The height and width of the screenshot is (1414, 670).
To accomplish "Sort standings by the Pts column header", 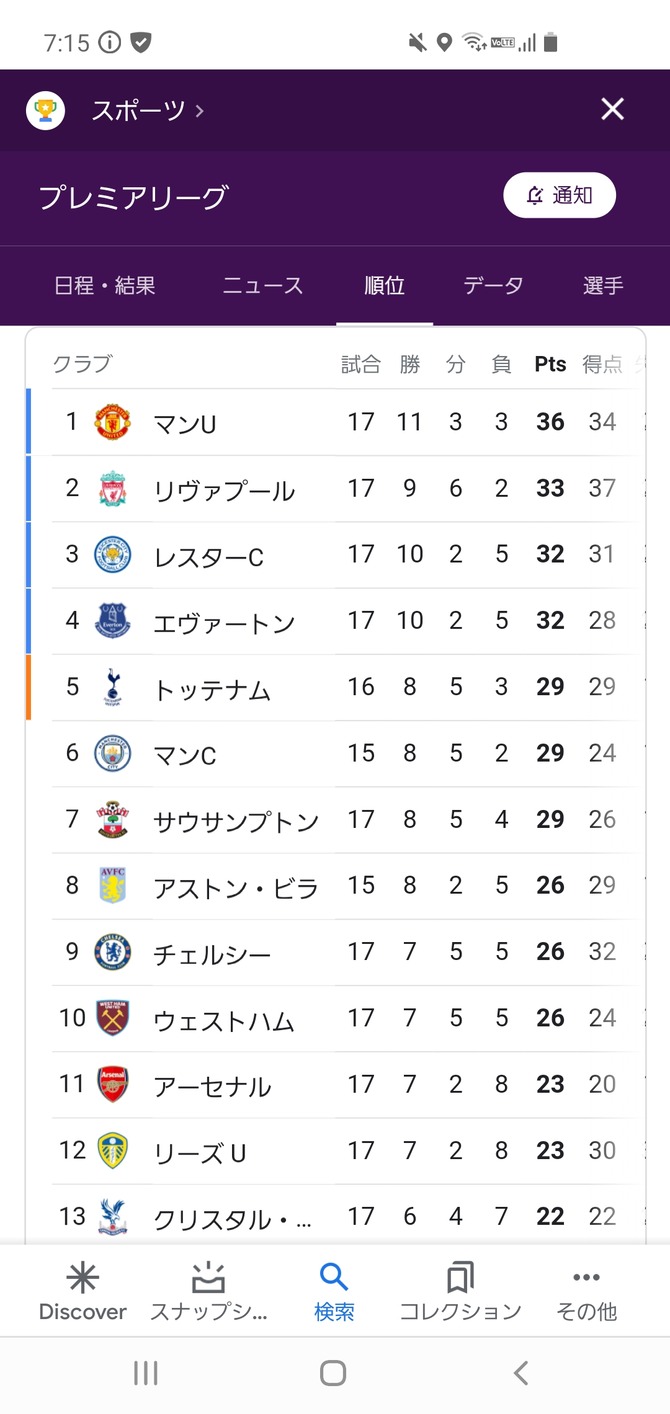I will coord(549,364).
